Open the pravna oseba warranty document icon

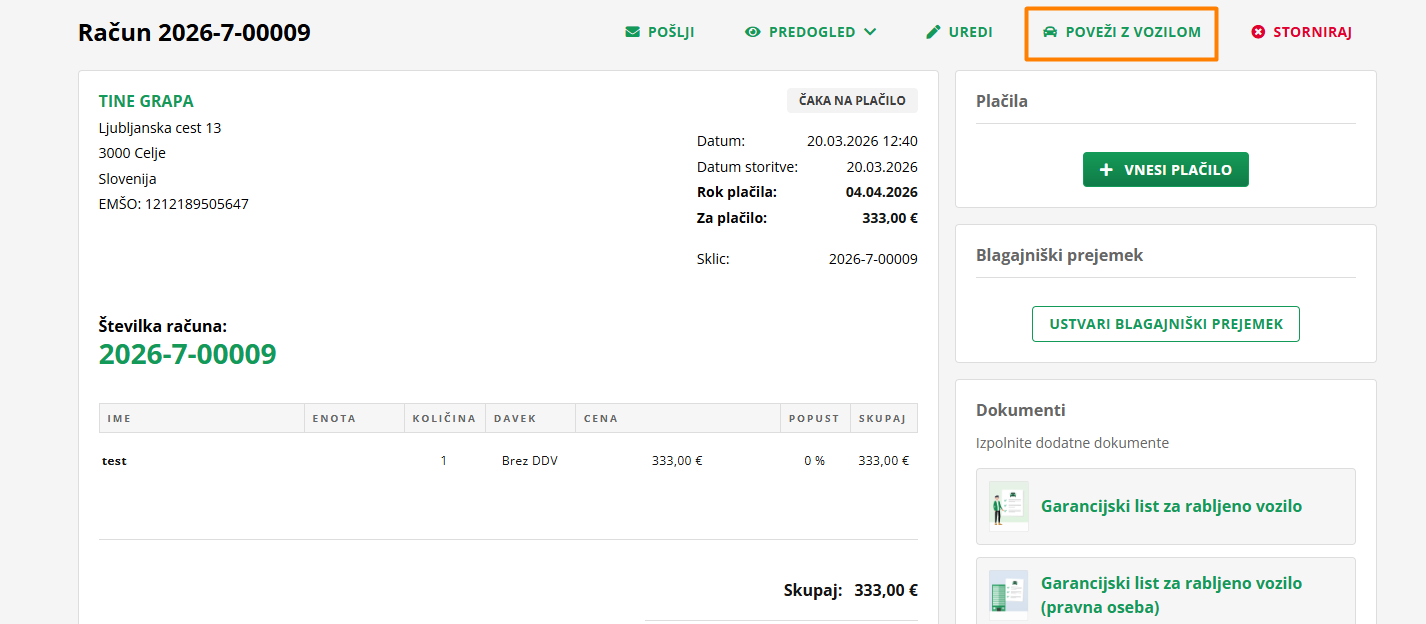[1008, 595]
